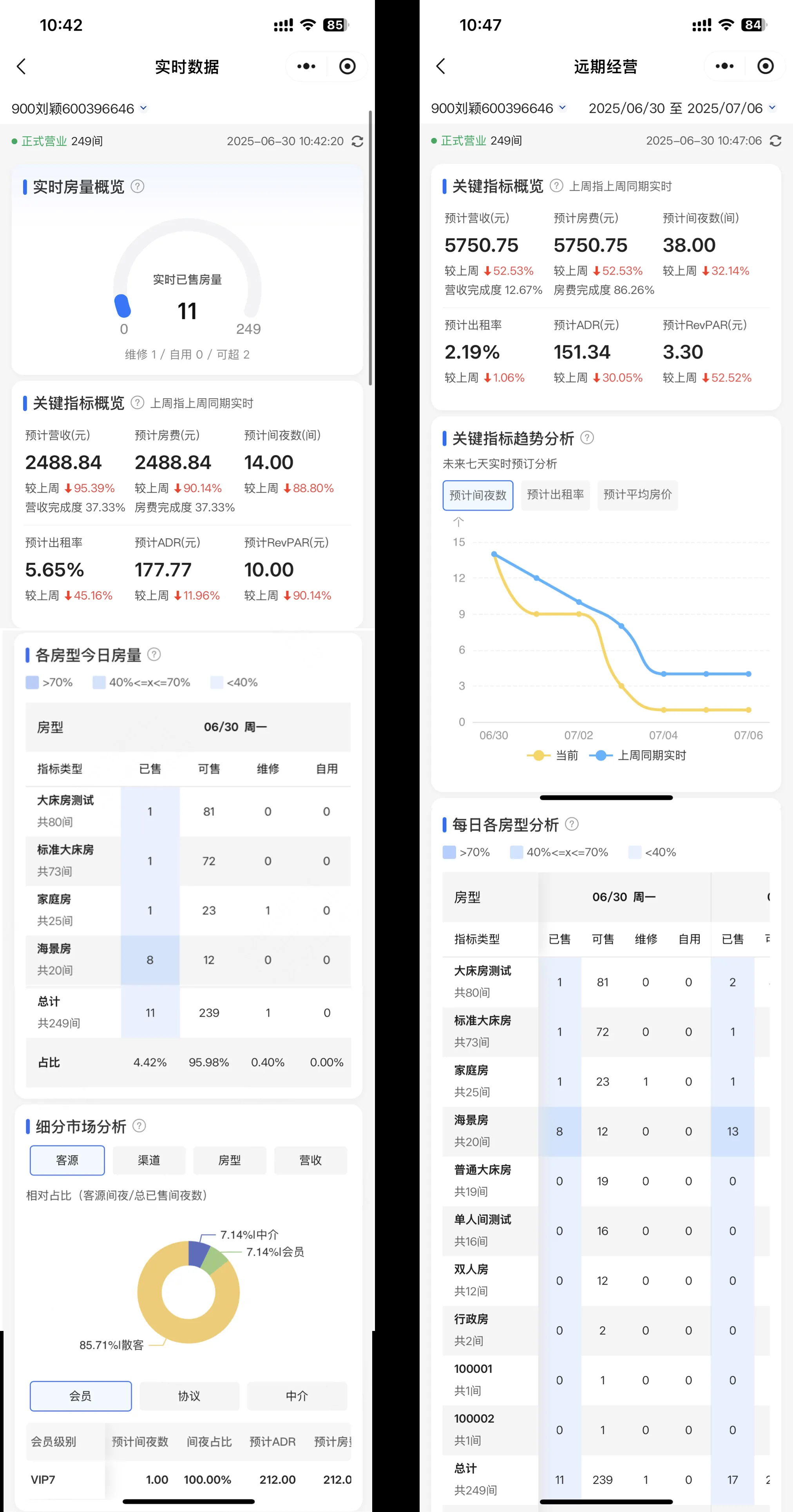Switch to the 会员 sub-tab

pyautogui.click(x=80, y=1396)
